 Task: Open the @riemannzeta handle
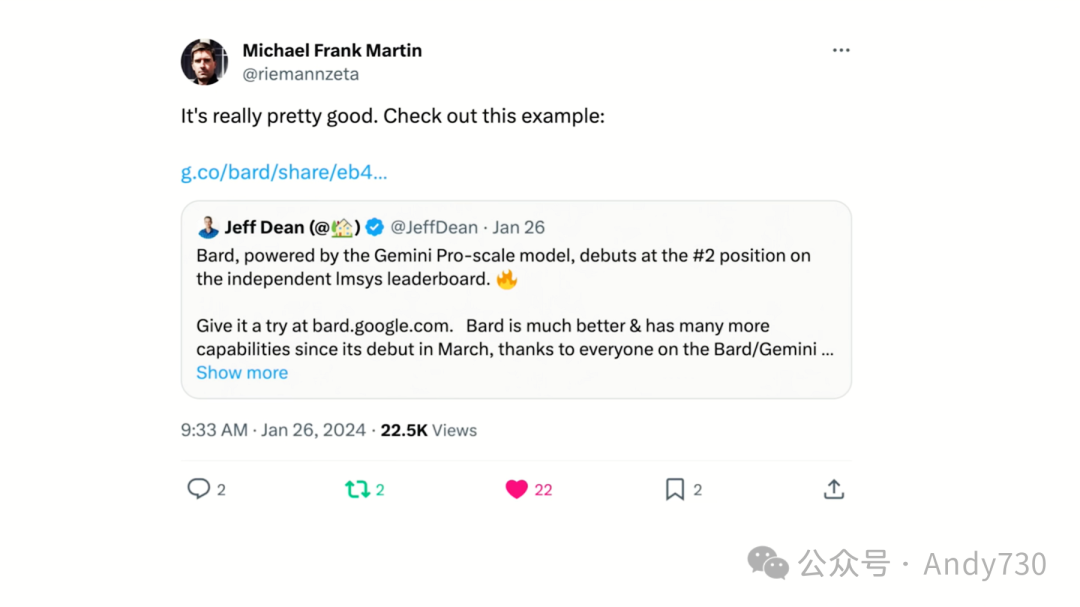[300, 74]
